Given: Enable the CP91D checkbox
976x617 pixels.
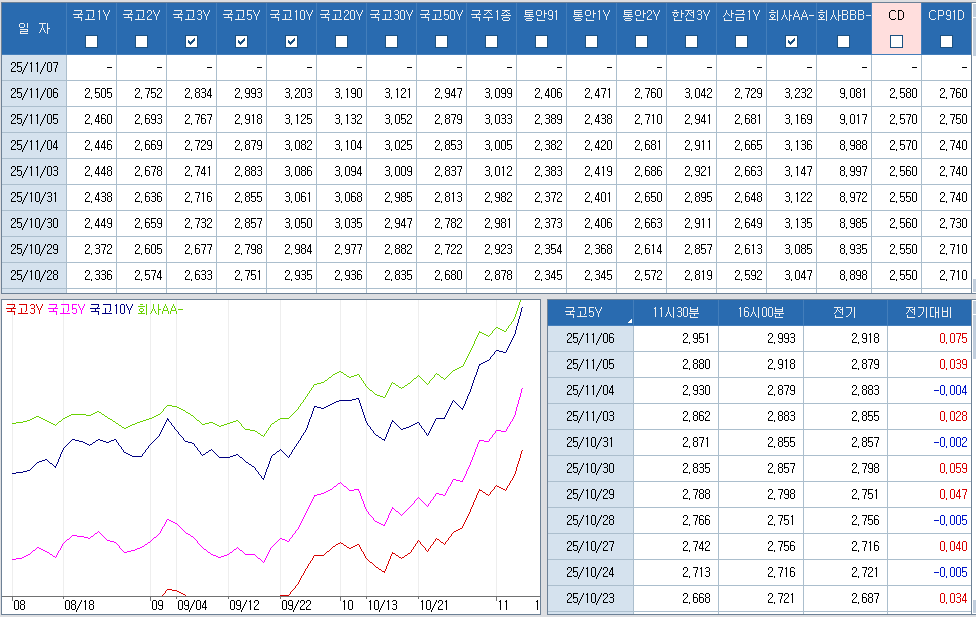Looking at the screenshot, I should click(946, 41).
